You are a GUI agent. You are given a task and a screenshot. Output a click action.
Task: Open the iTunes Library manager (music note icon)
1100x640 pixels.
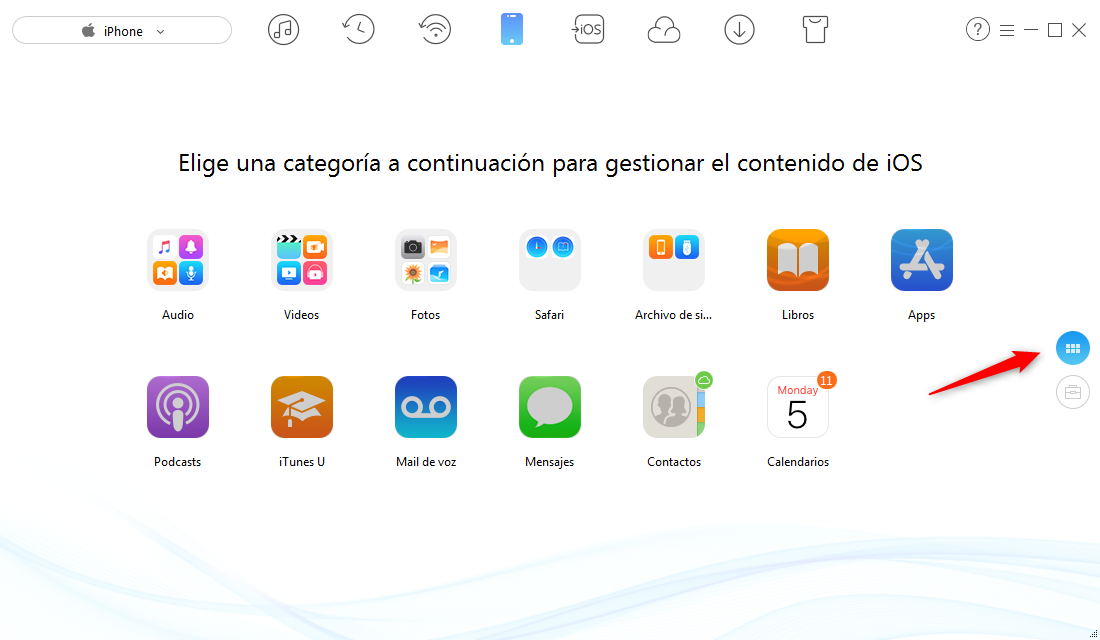[283, 29]
